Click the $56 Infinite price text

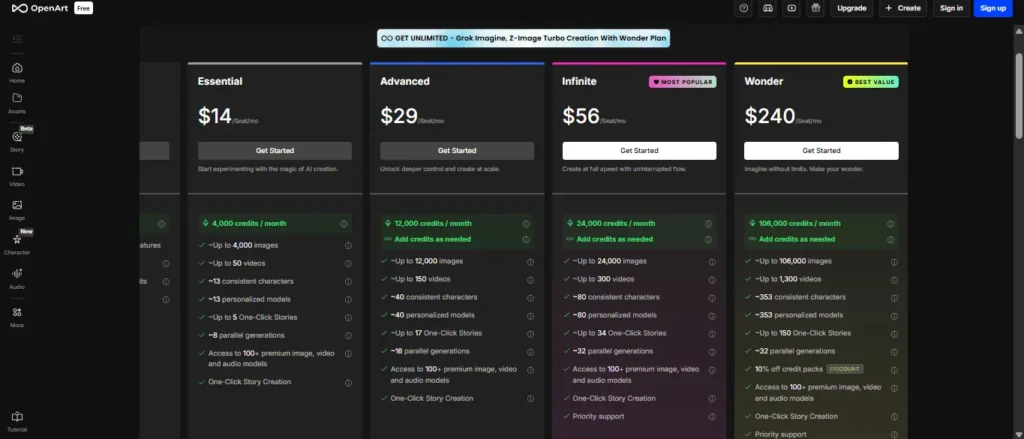pyautogui.click(x=581, y=116)
